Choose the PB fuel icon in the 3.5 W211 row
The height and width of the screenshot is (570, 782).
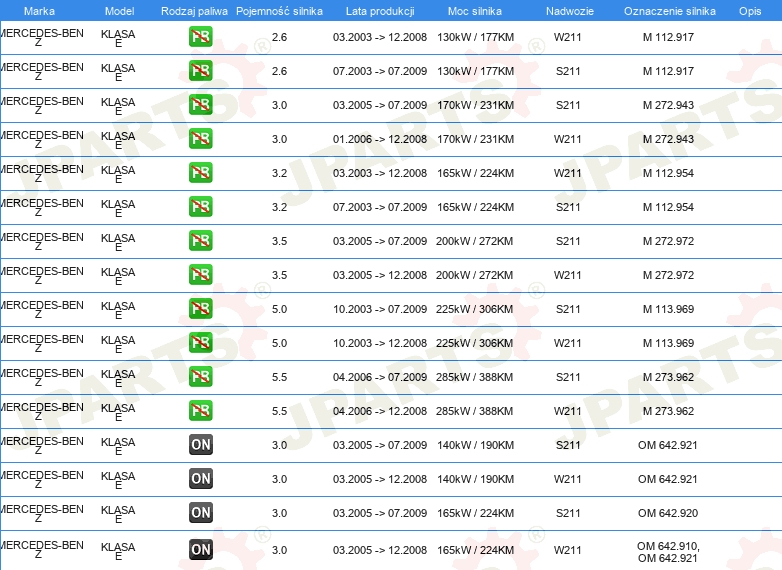click(x=200, y=274)
